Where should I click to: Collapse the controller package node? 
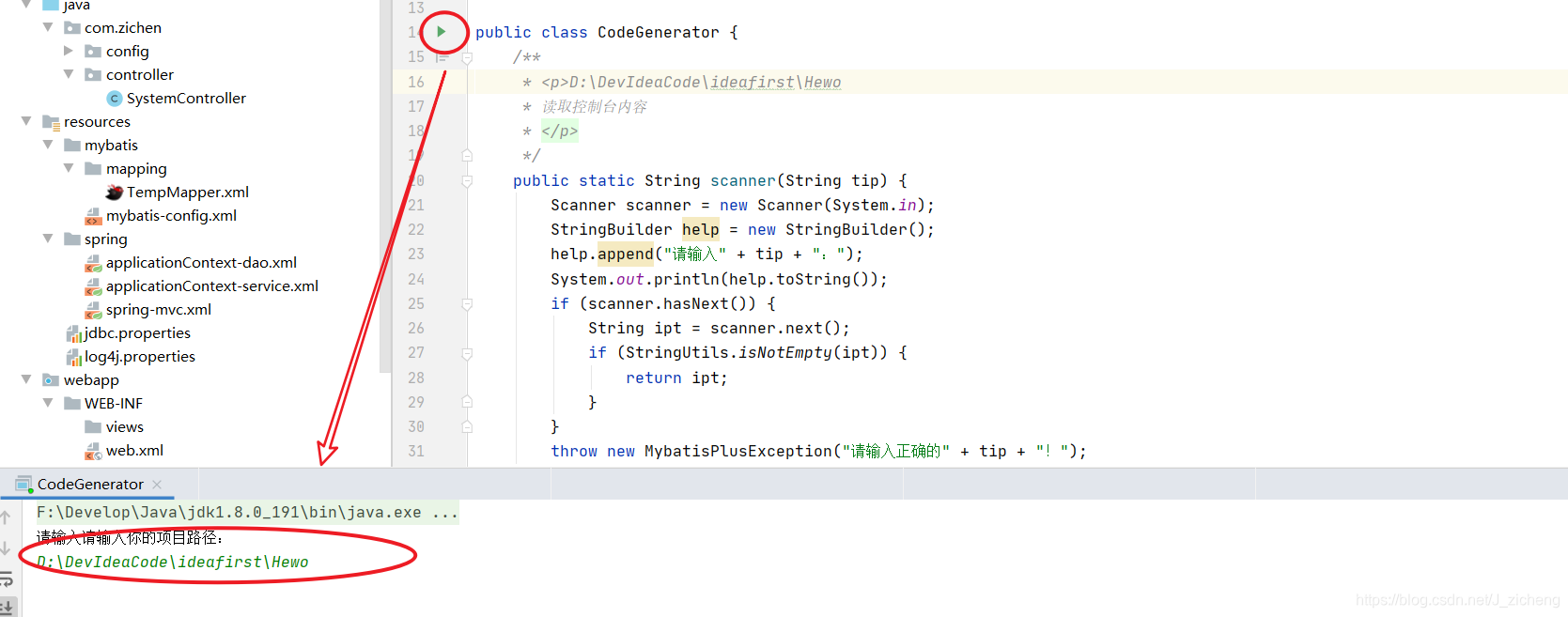coord(68,74)
